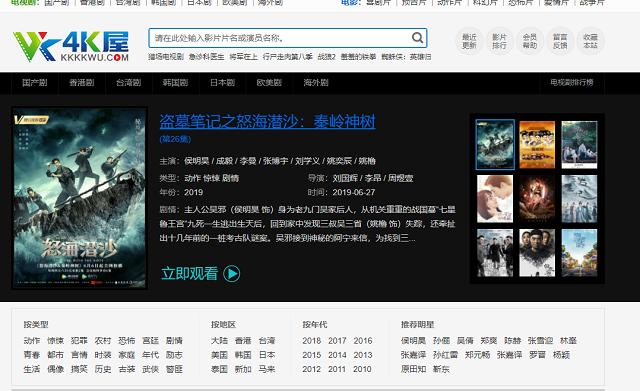Filter by genre 宫廷
Screen dimensions: 640x391
click(150, 341)
